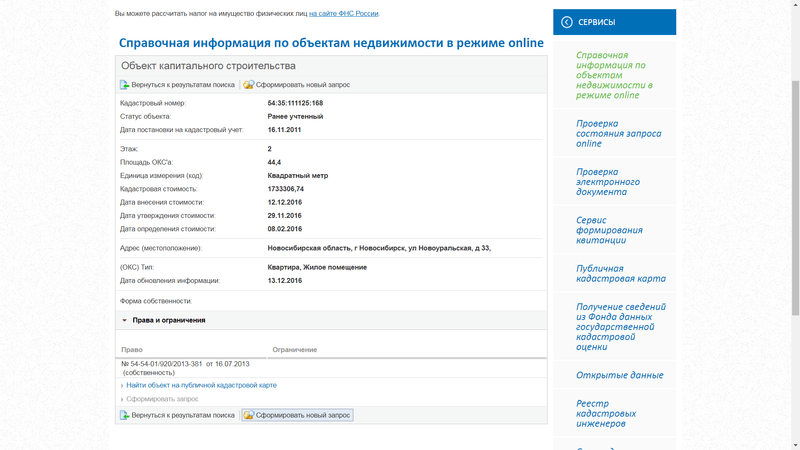
Task: Click the 'Ограничение' column header
Action: 294,349
